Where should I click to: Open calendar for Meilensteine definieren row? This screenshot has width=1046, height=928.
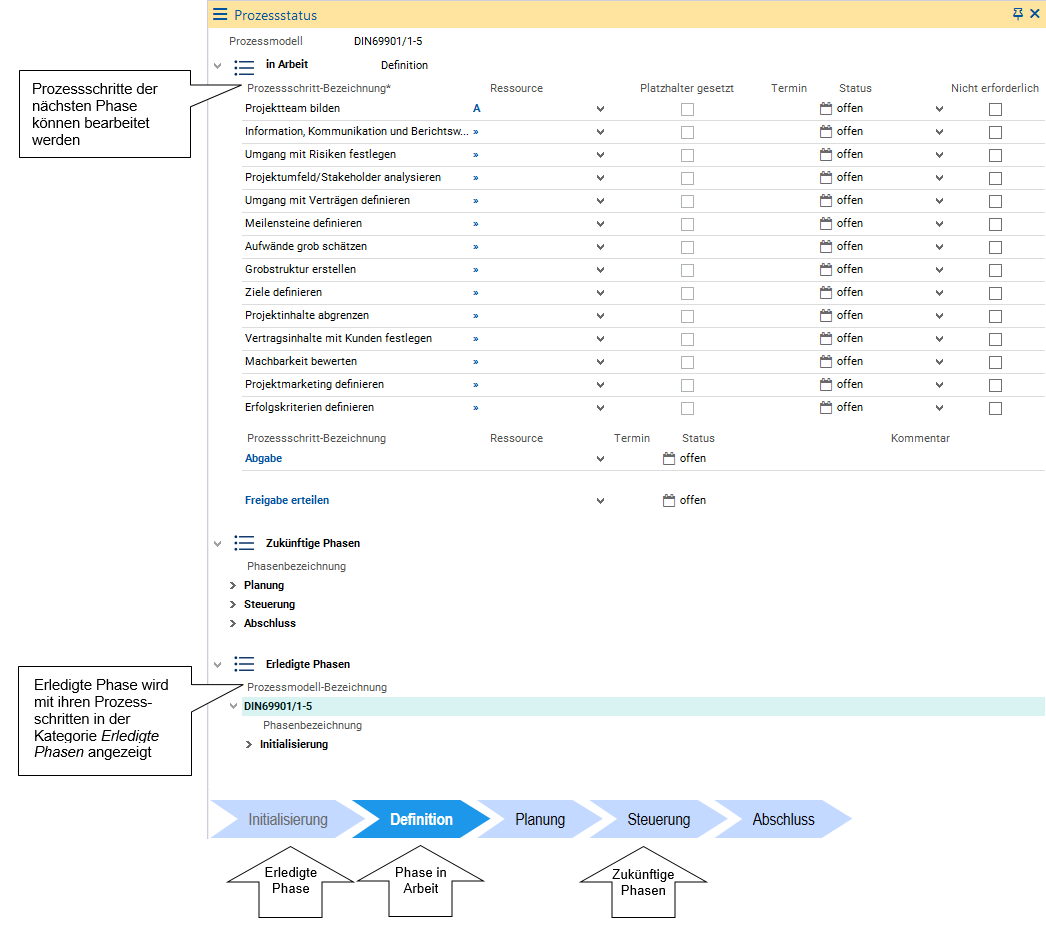tap(826, 223)
